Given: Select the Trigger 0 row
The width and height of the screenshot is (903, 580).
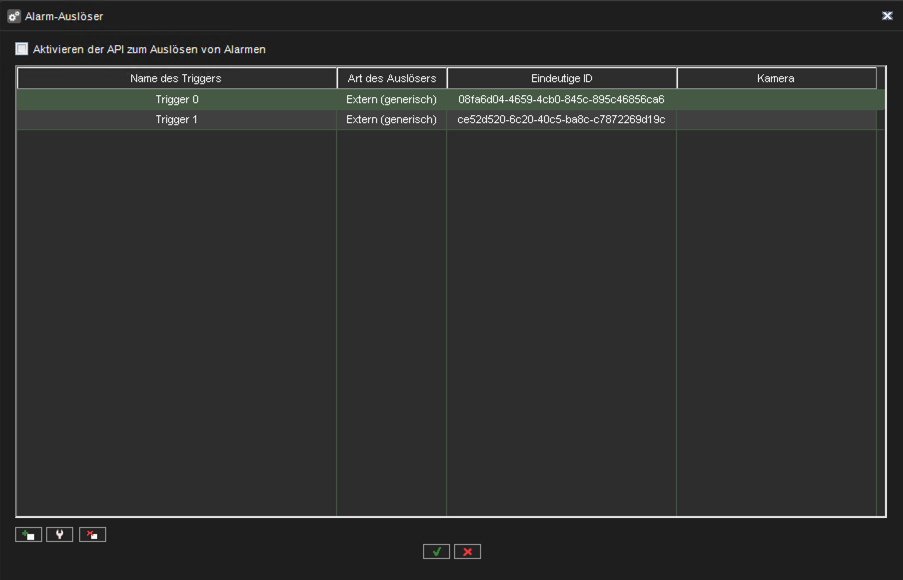Looking at the screenshot, I should (x=177, y=99).
